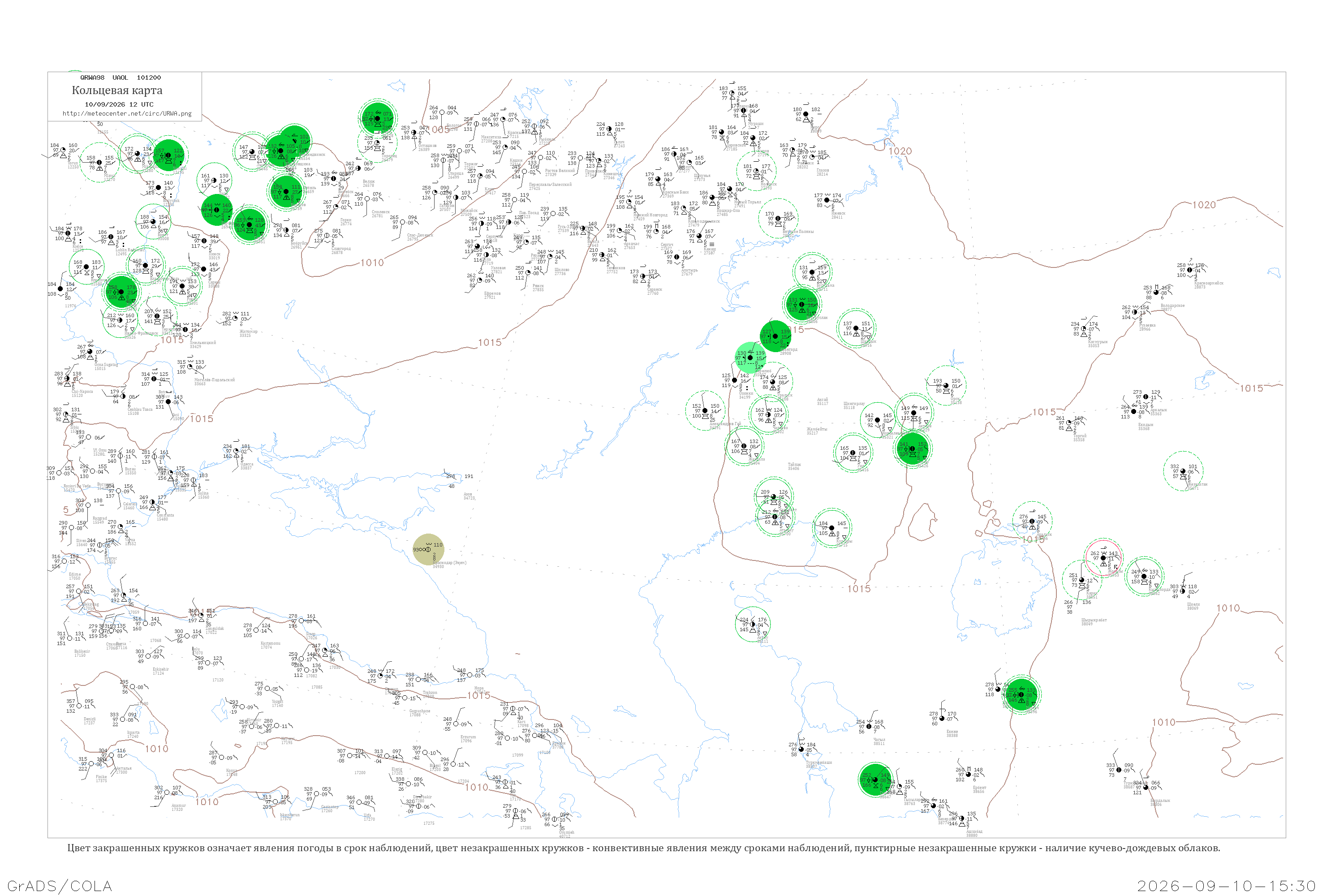Click the Кольцевая карта map title
Viewport: 1344px width, 896px height.
click(x=117, y=90)
